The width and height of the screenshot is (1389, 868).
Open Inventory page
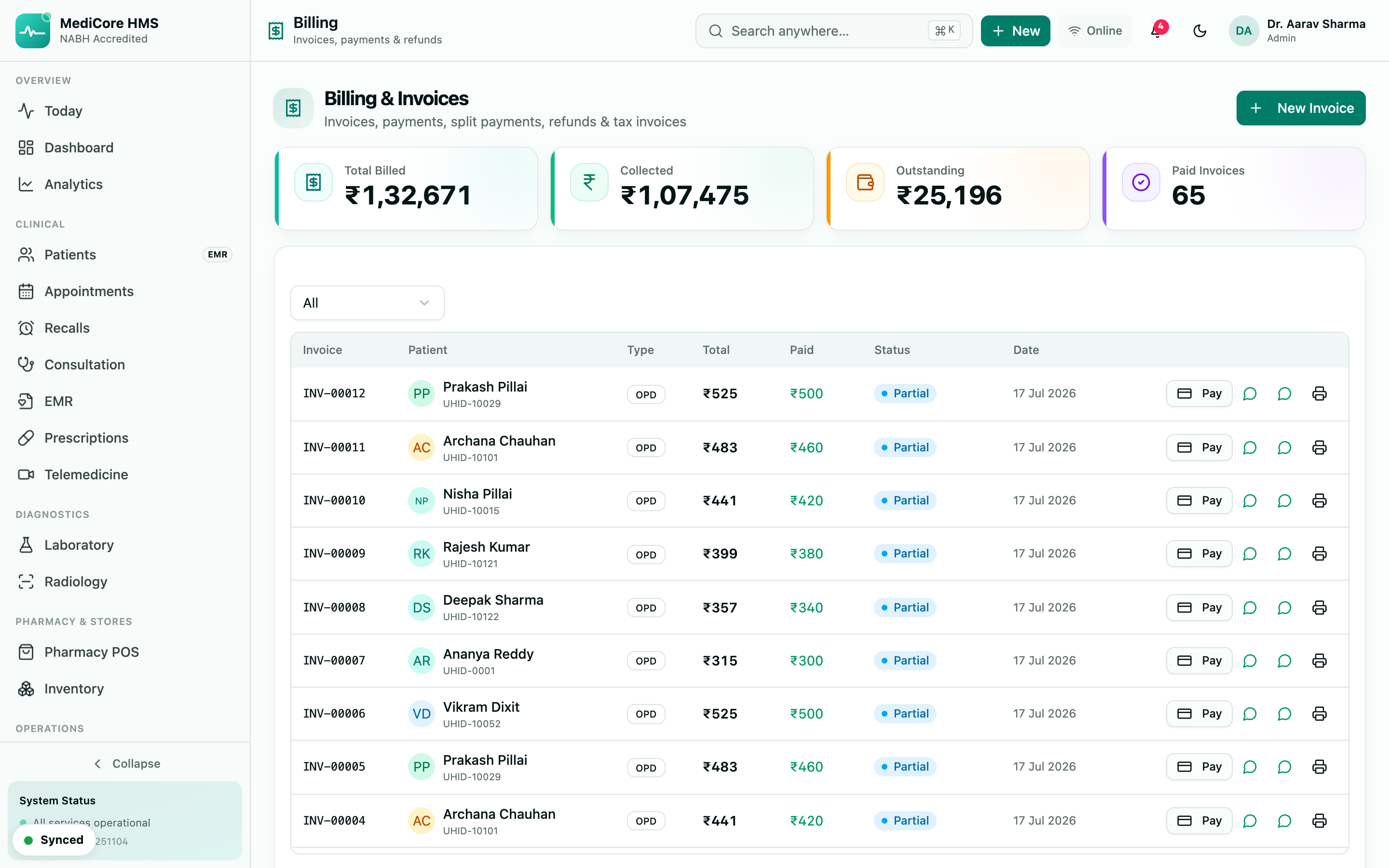click(x=125, y=689)
